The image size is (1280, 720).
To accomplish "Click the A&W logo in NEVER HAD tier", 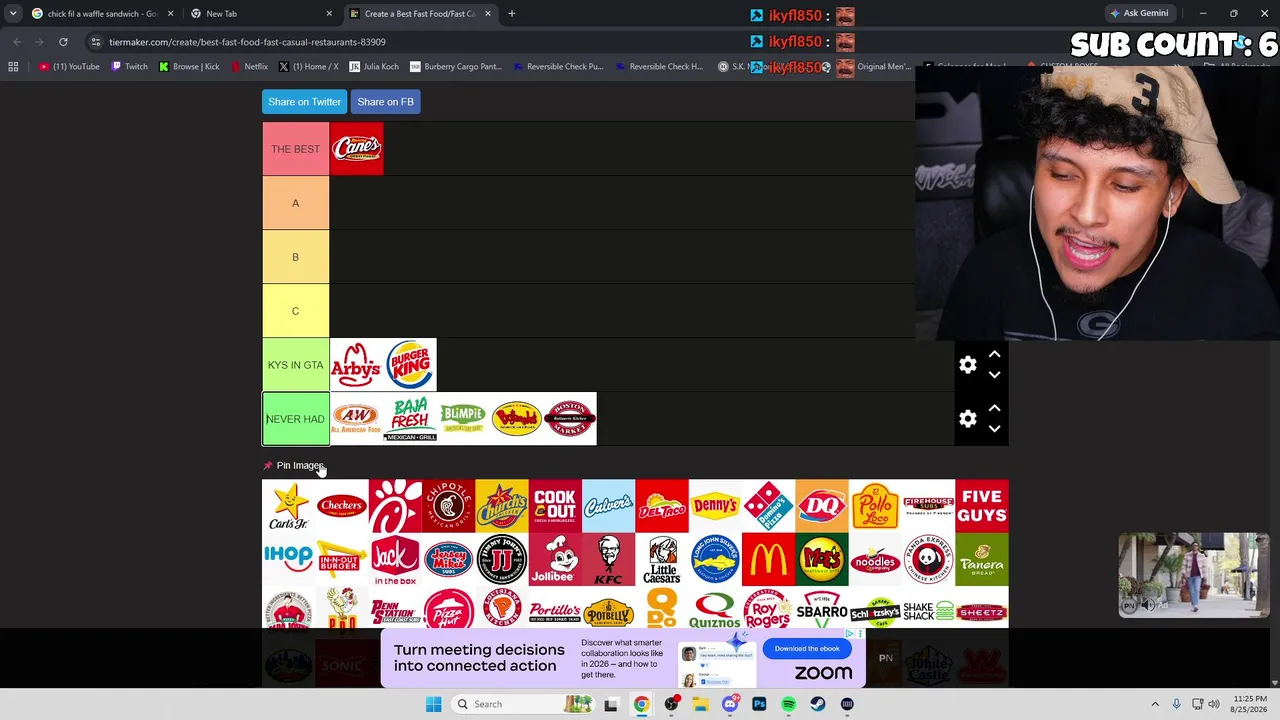I will coord(356,419).
